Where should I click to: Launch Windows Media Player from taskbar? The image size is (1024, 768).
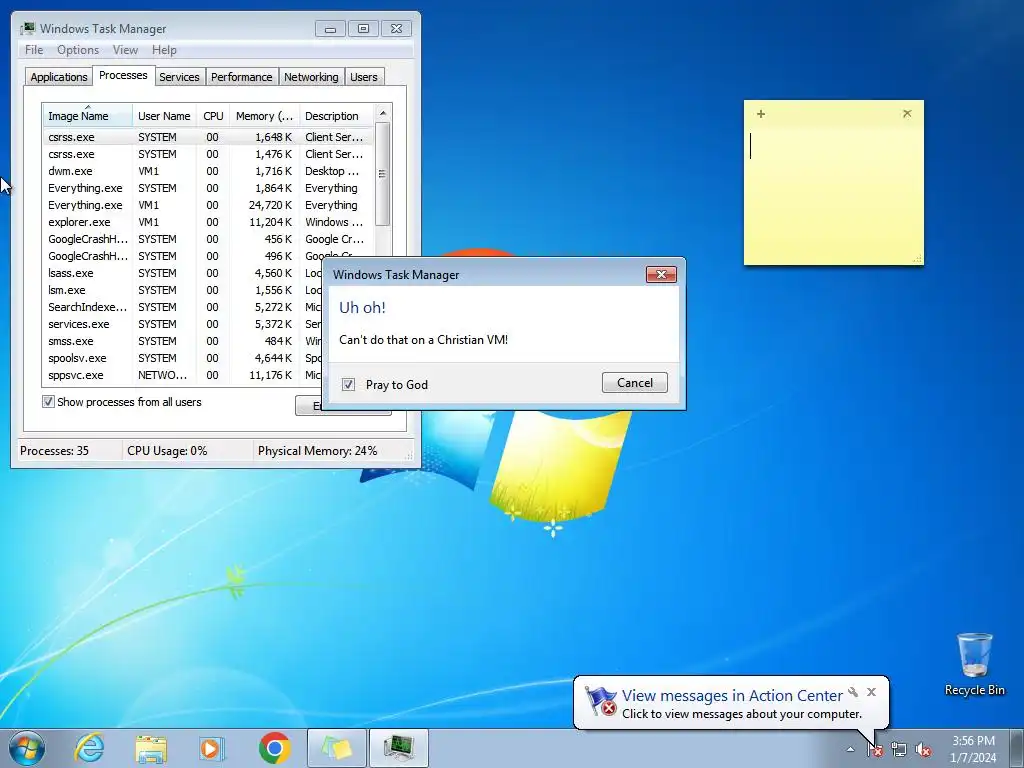point(212,748)
